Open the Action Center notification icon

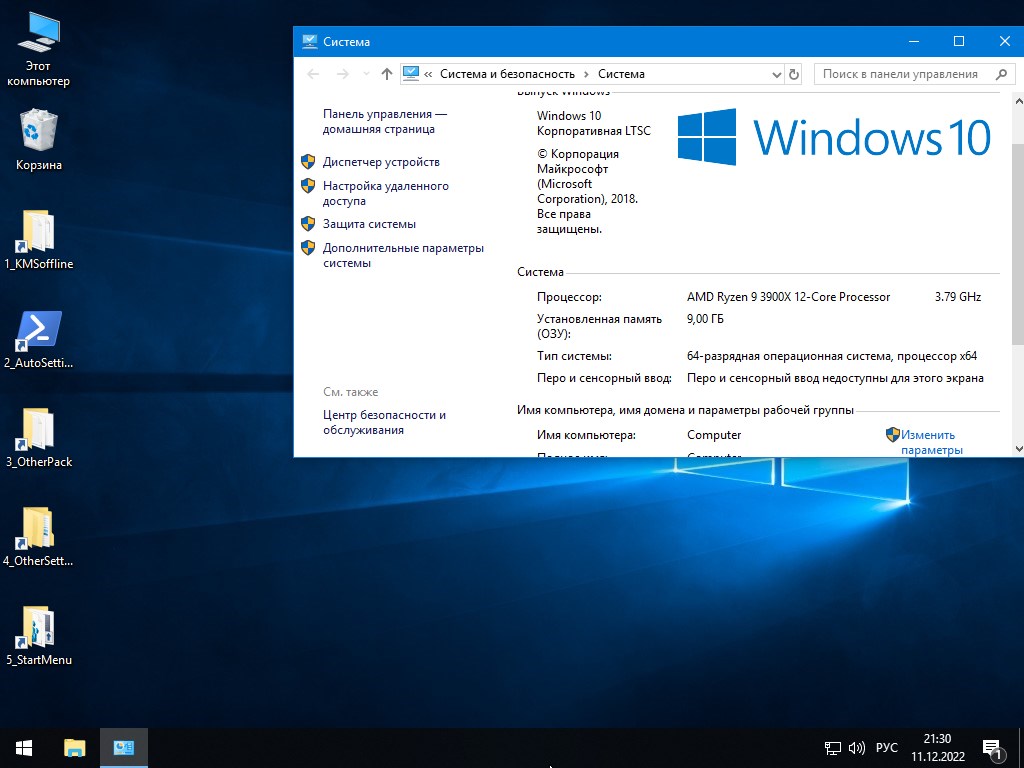pyautogui.click(x=993, y=747)
